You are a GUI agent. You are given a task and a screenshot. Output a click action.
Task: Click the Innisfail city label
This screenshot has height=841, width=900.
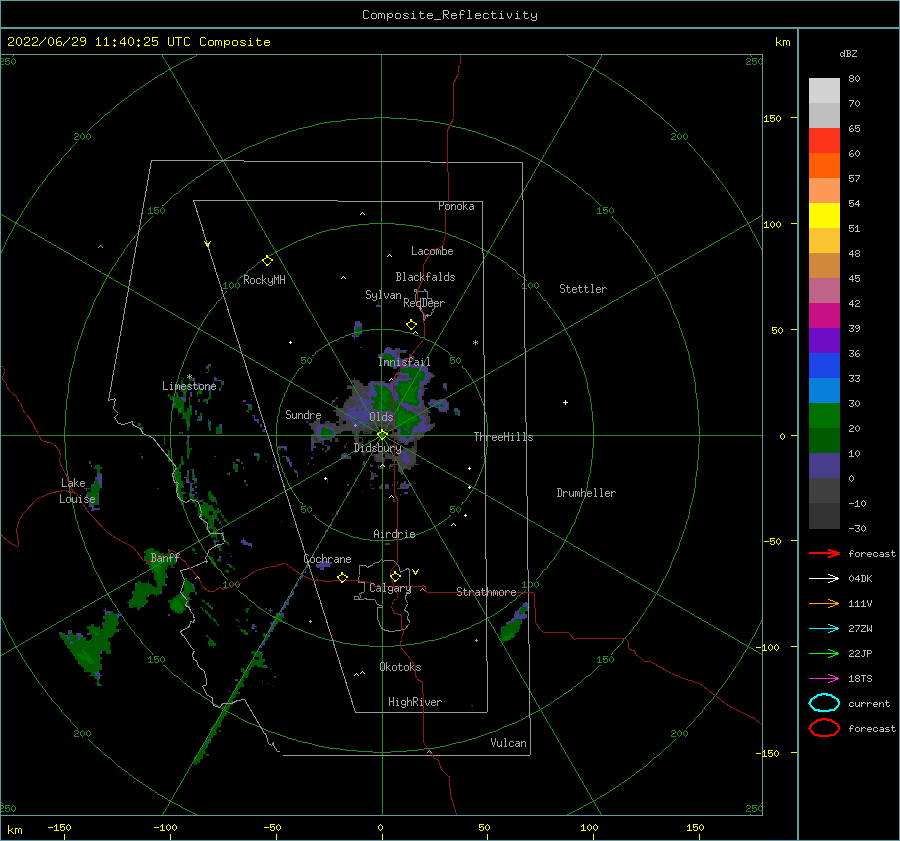404,362
